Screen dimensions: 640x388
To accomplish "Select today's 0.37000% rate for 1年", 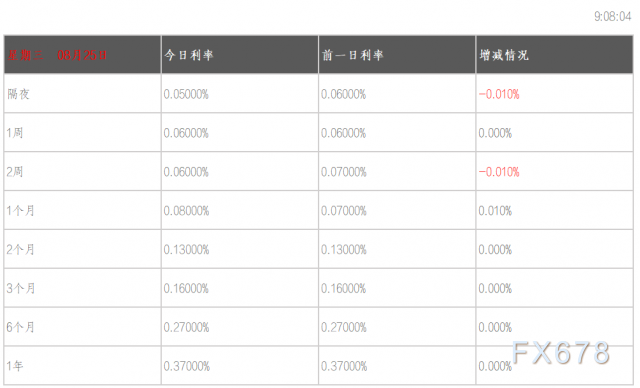I will click(x=187, y=366).
